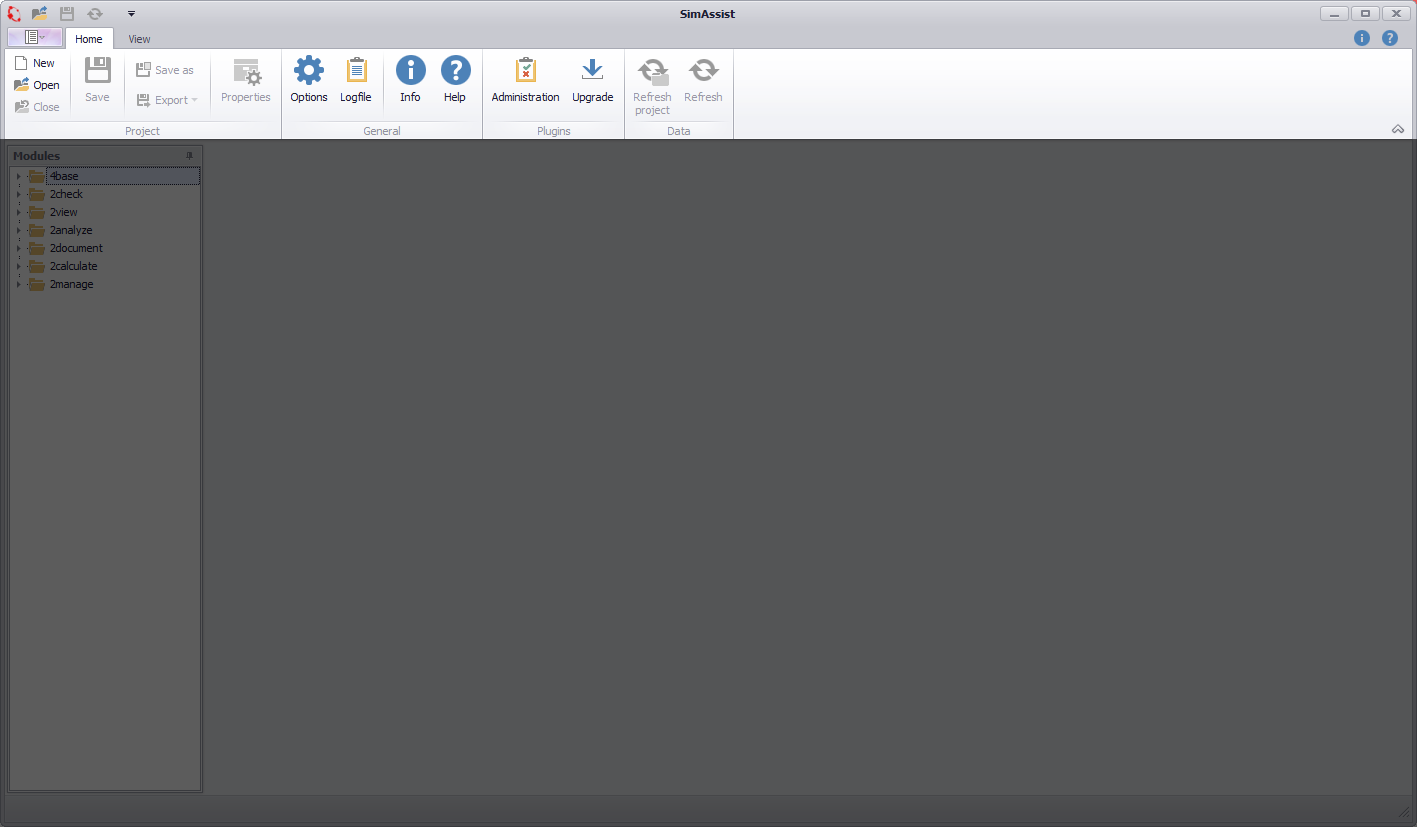Open the application menu button
1417x827 pixels.
click(35, 38)
